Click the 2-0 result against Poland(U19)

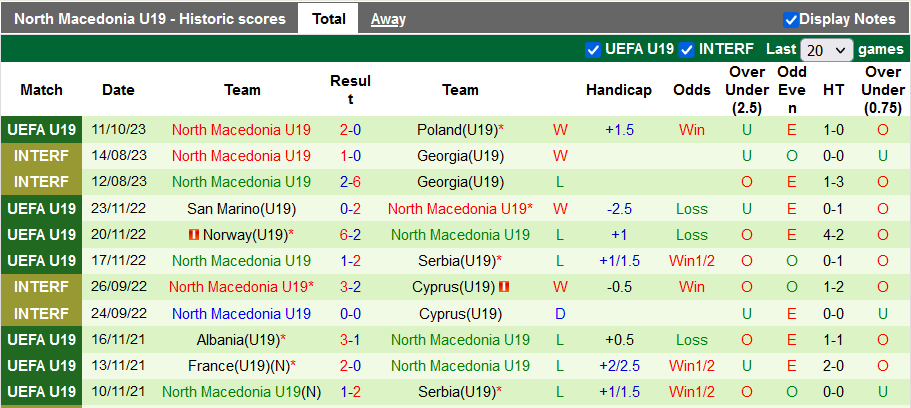(x=350, y=130)
